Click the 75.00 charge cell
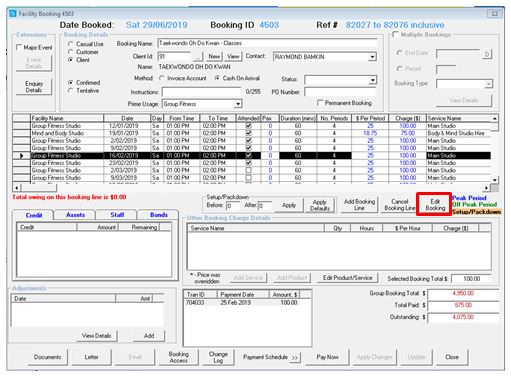The image size is (511, 376). tap(408, 133)
